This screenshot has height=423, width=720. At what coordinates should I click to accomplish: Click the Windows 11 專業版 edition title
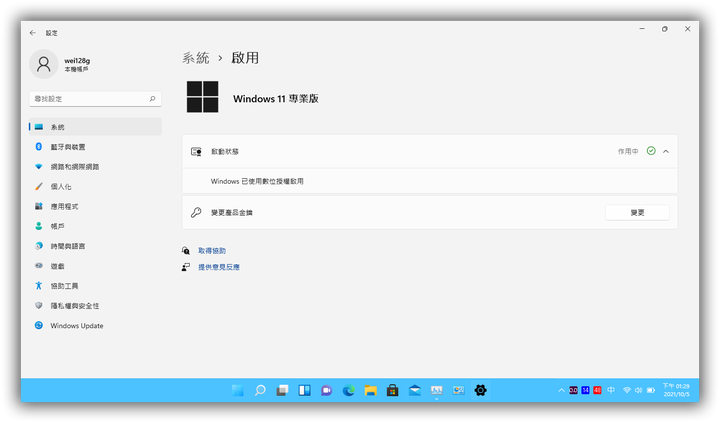pos(276,99)
